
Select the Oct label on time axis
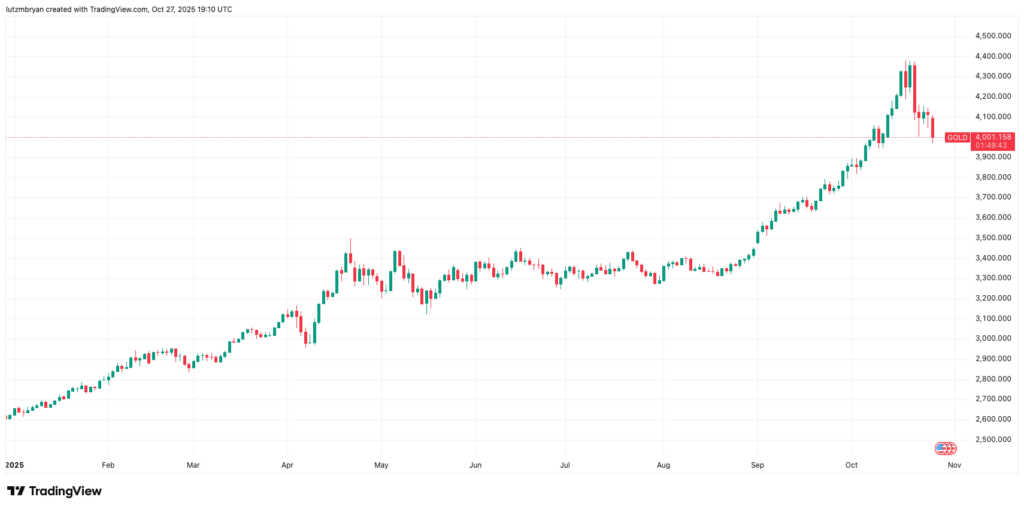(x=851, y=465)
